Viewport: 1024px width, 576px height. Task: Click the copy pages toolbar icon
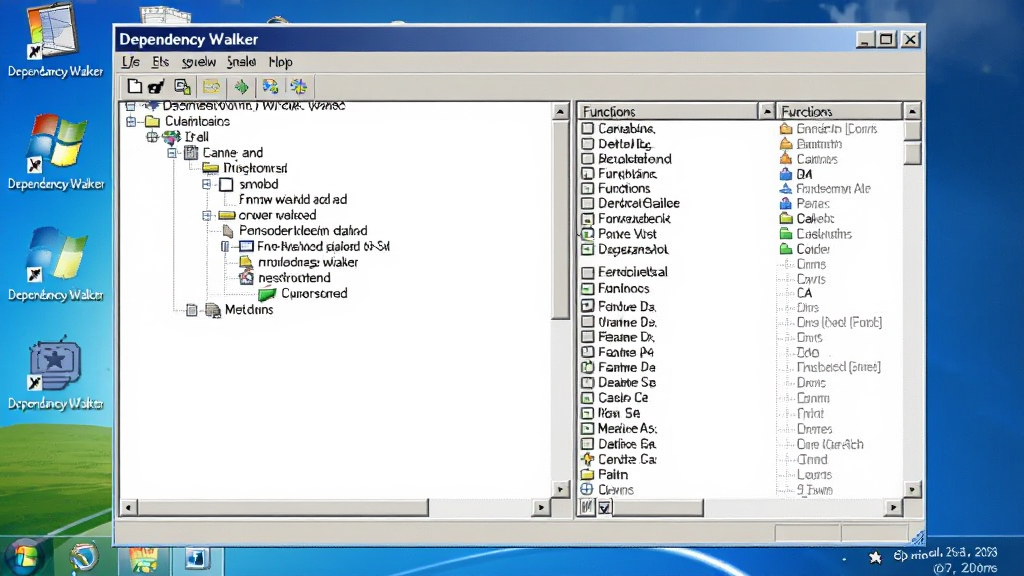click(x=182, y=86)
